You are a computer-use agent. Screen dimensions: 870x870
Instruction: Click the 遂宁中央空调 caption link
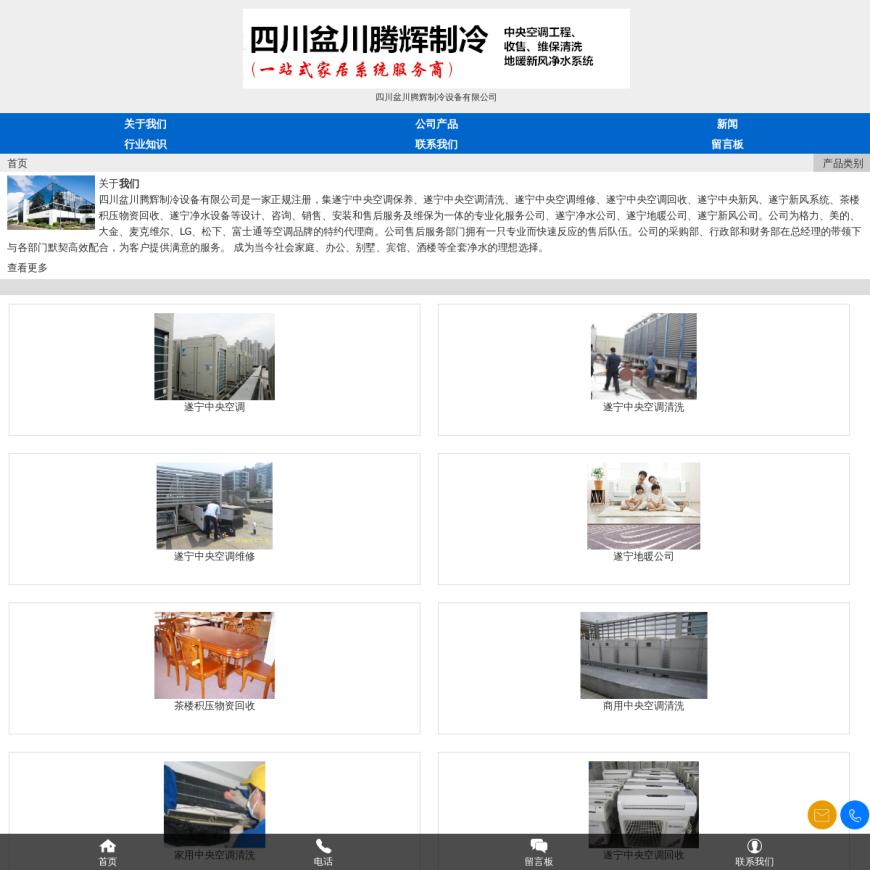pos(214,407)
